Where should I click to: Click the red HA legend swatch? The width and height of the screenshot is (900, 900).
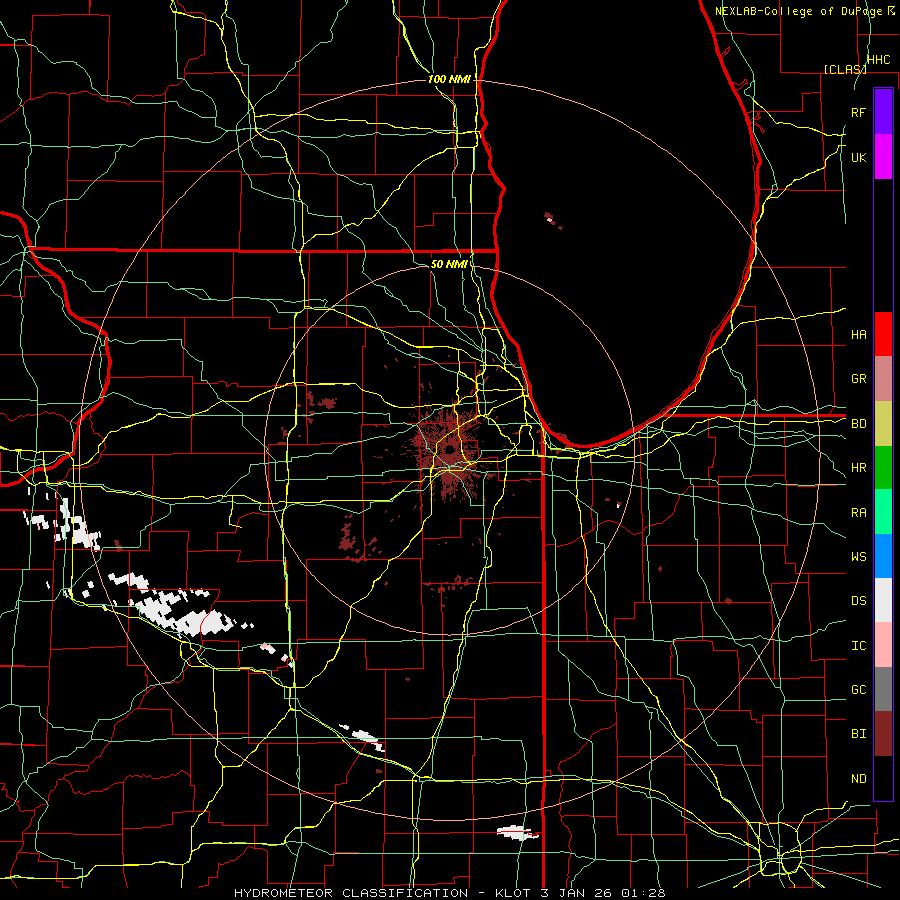click(x=883, y=334)
